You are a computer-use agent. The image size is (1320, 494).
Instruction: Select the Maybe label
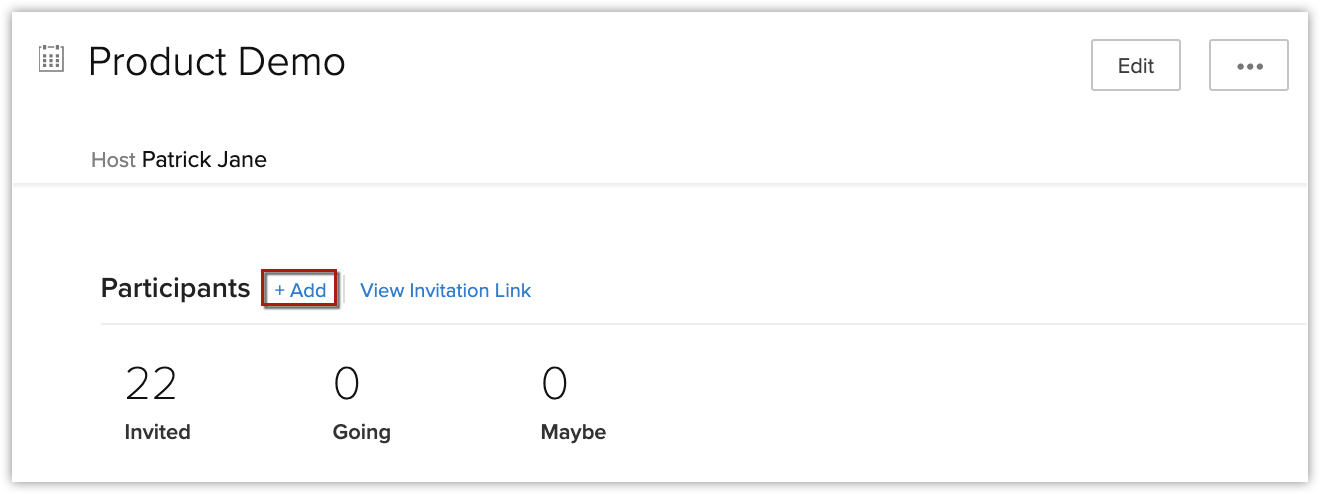pos(573,432)
